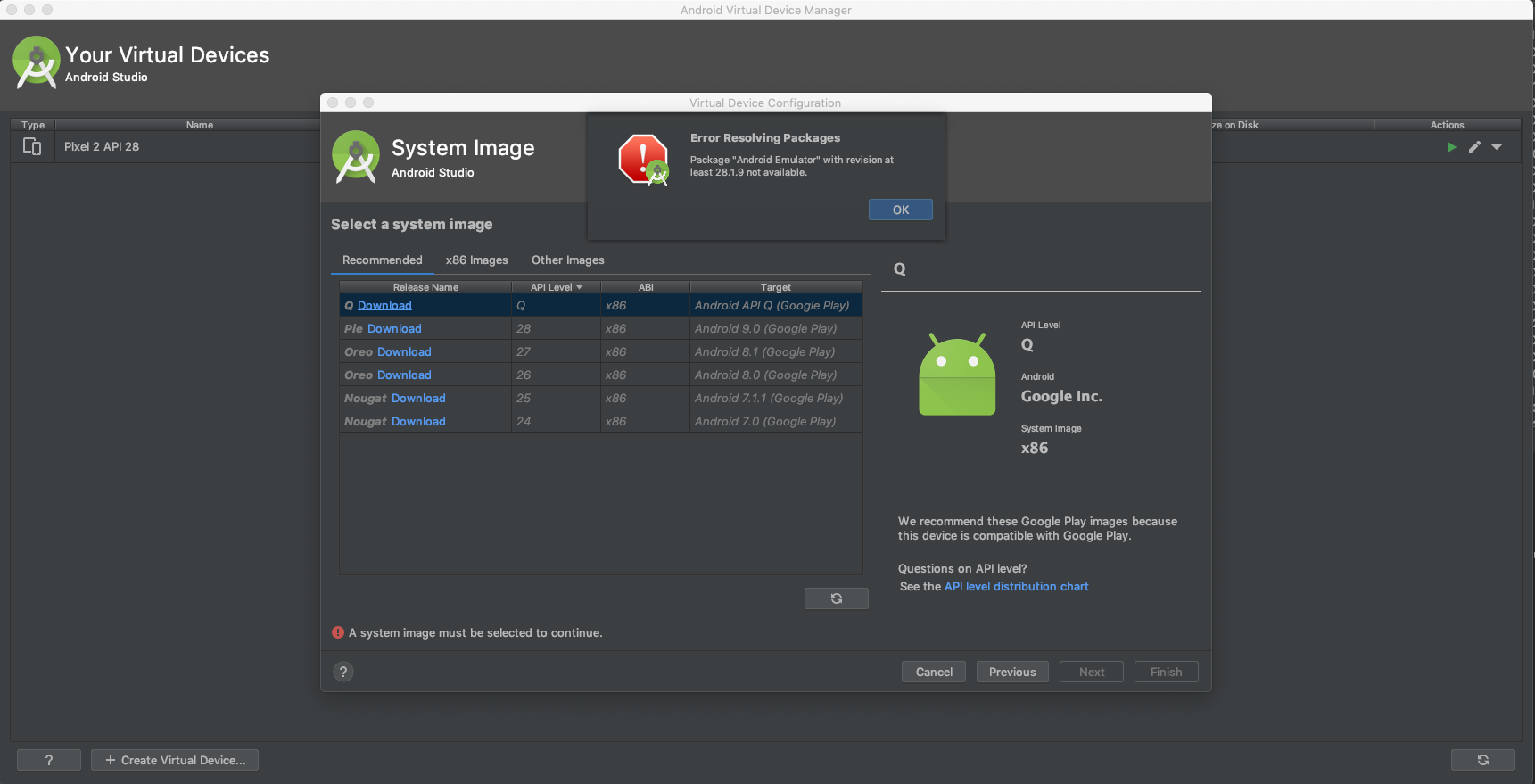Refresh the virtual devices list in AVD Manager

(1483, 760)
